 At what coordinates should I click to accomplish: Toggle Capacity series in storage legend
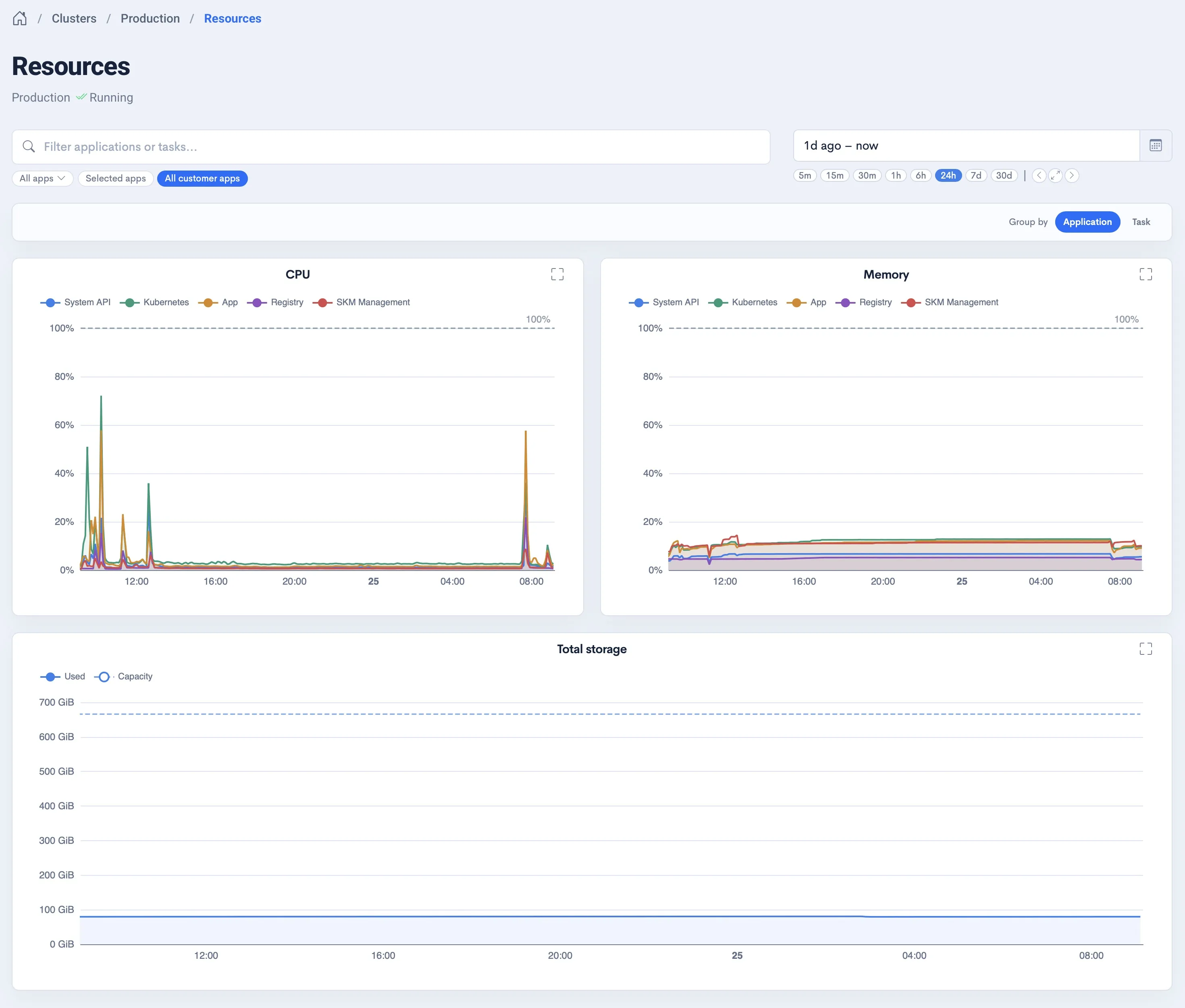123,677
